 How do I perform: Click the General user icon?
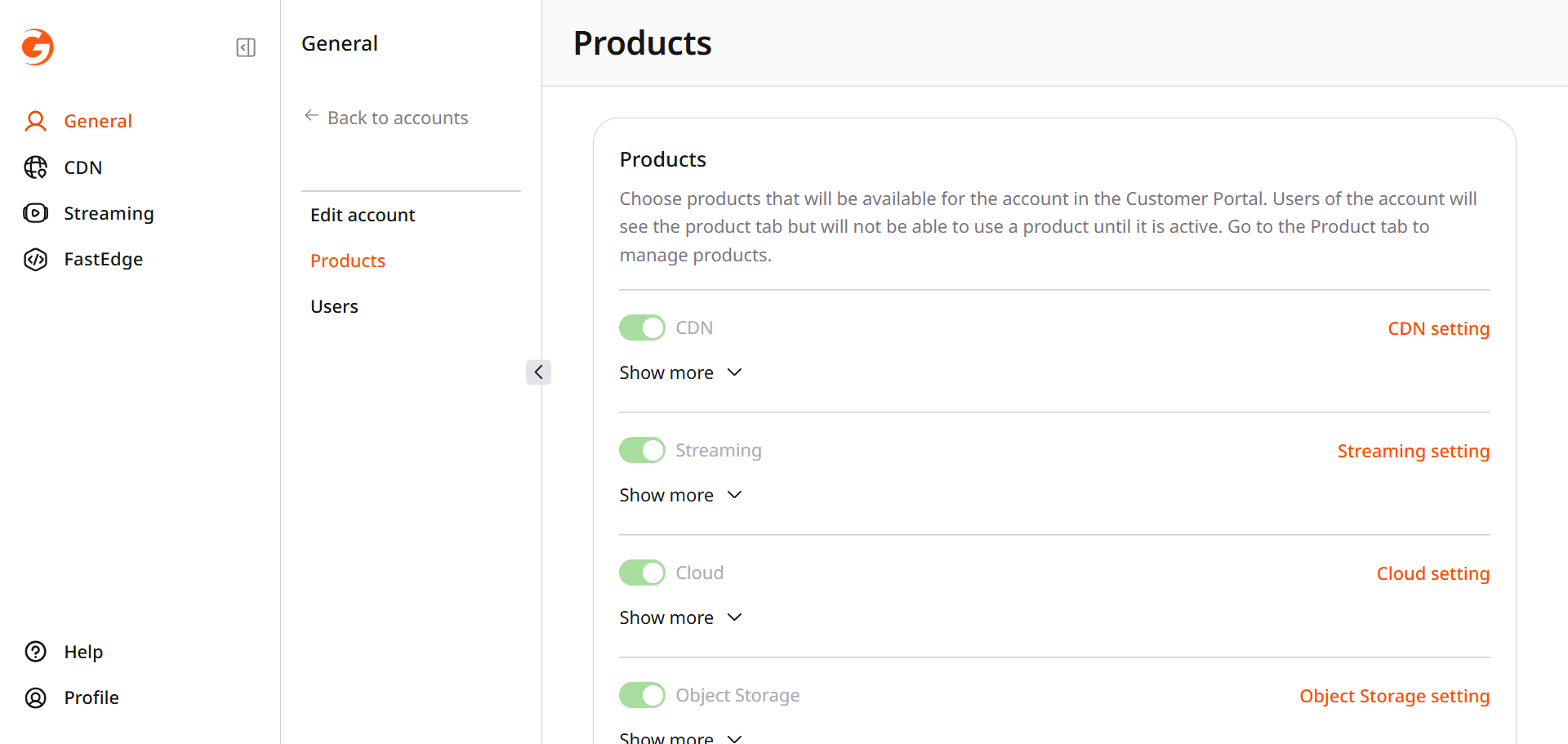click(x=35, y=121)
